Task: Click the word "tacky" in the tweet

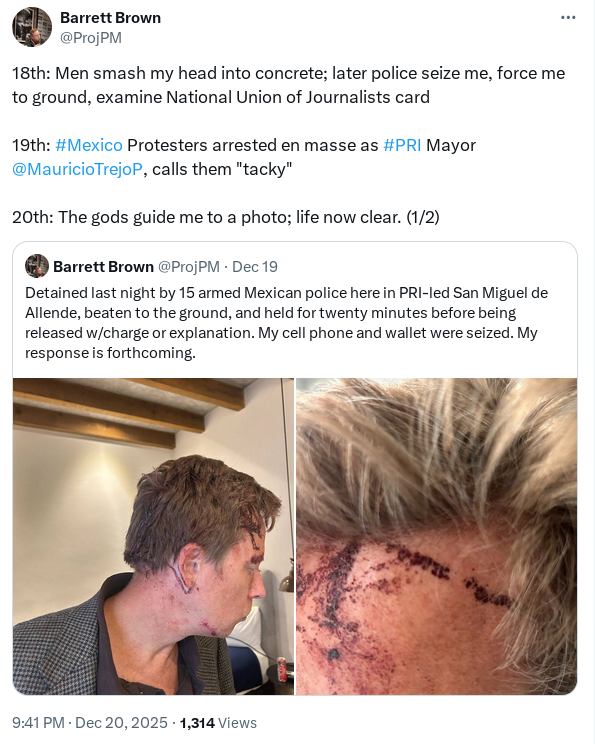Action: point(263,169)
